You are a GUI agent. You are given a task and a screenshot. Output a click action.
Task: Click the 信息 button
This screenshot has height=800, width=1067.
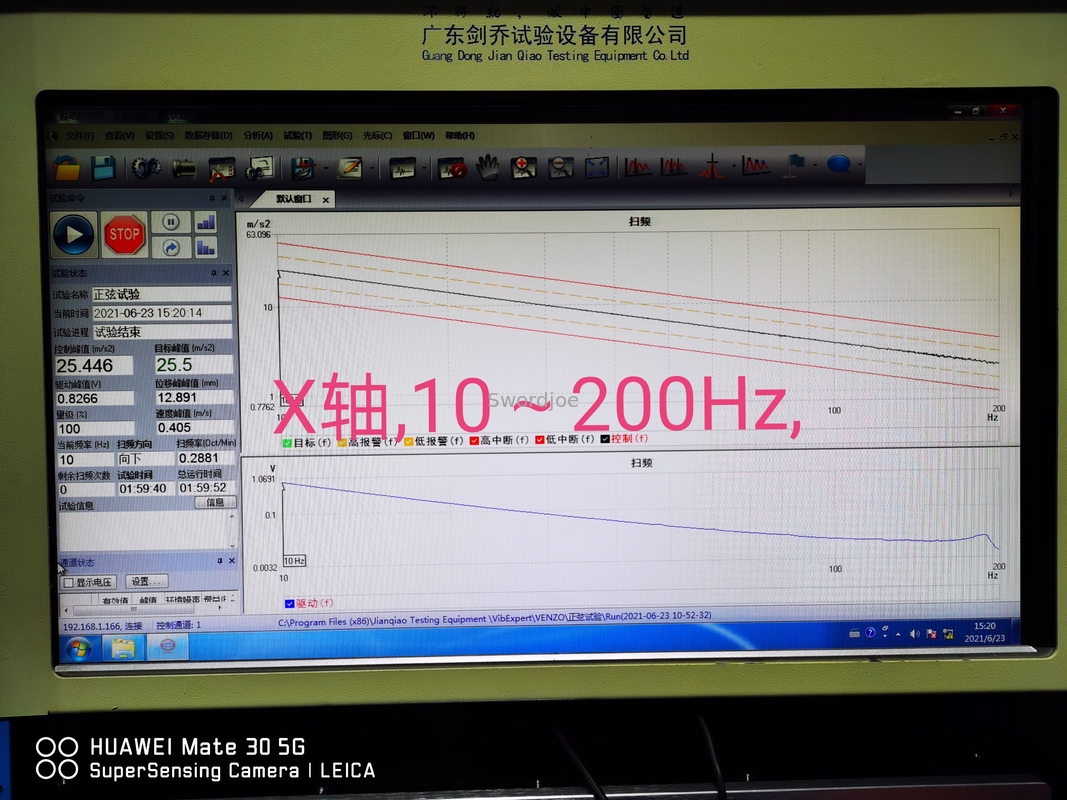coord(215,503)
